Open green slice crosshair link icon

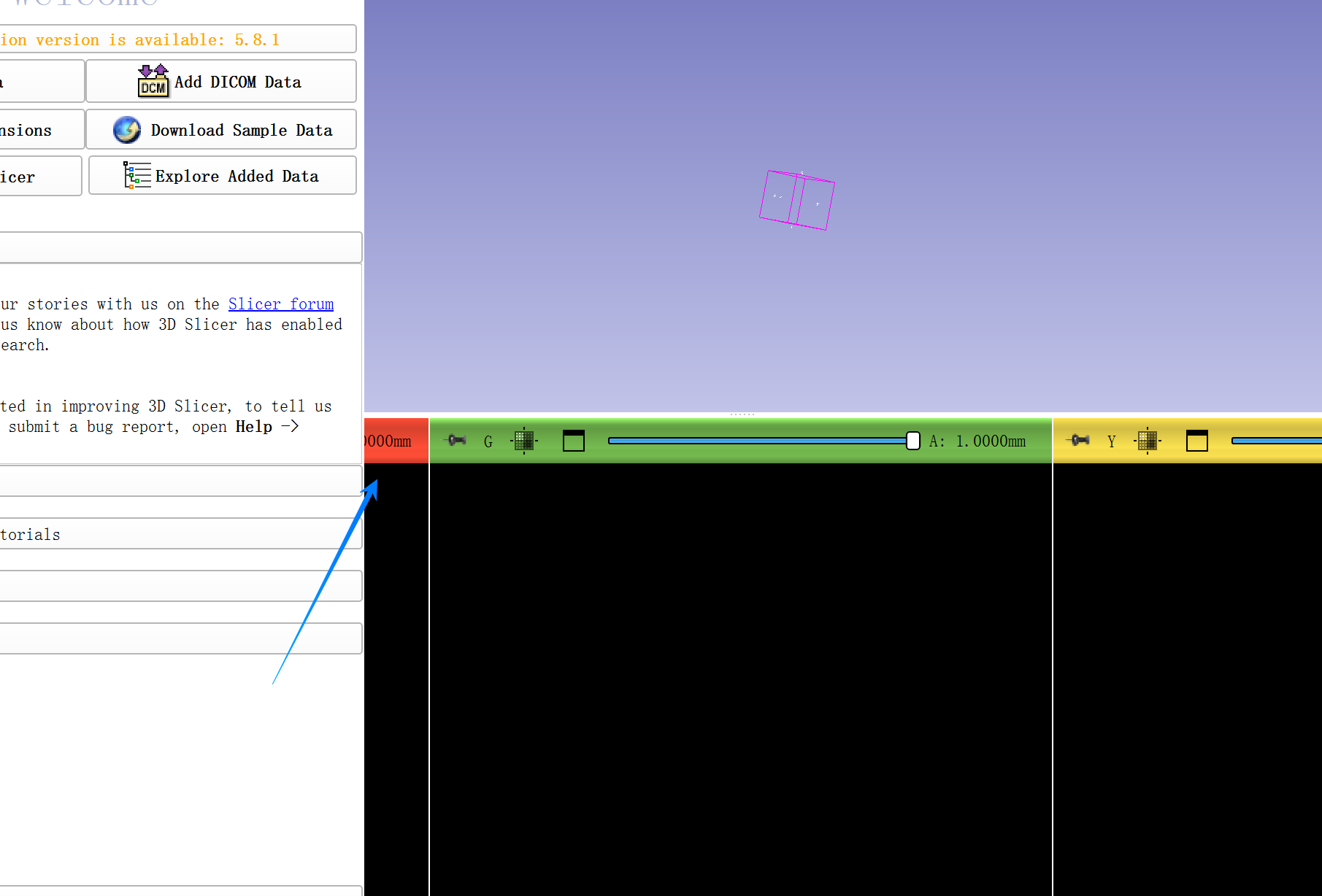click(523, 441)
